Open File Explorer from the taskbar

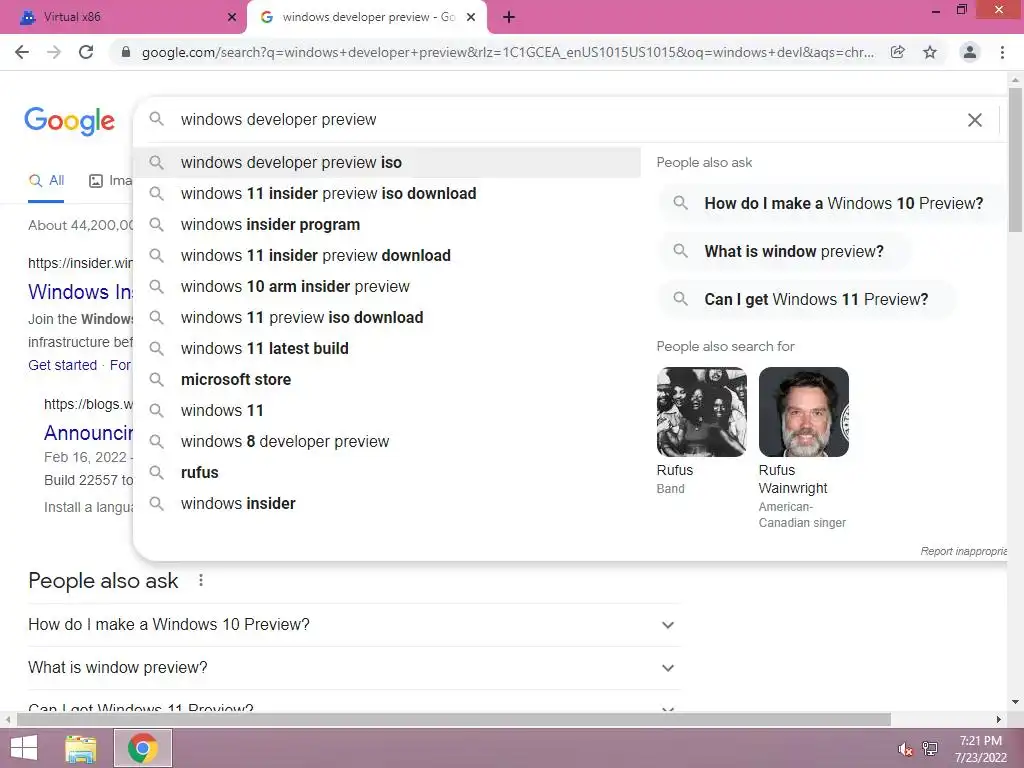point(80,748)
